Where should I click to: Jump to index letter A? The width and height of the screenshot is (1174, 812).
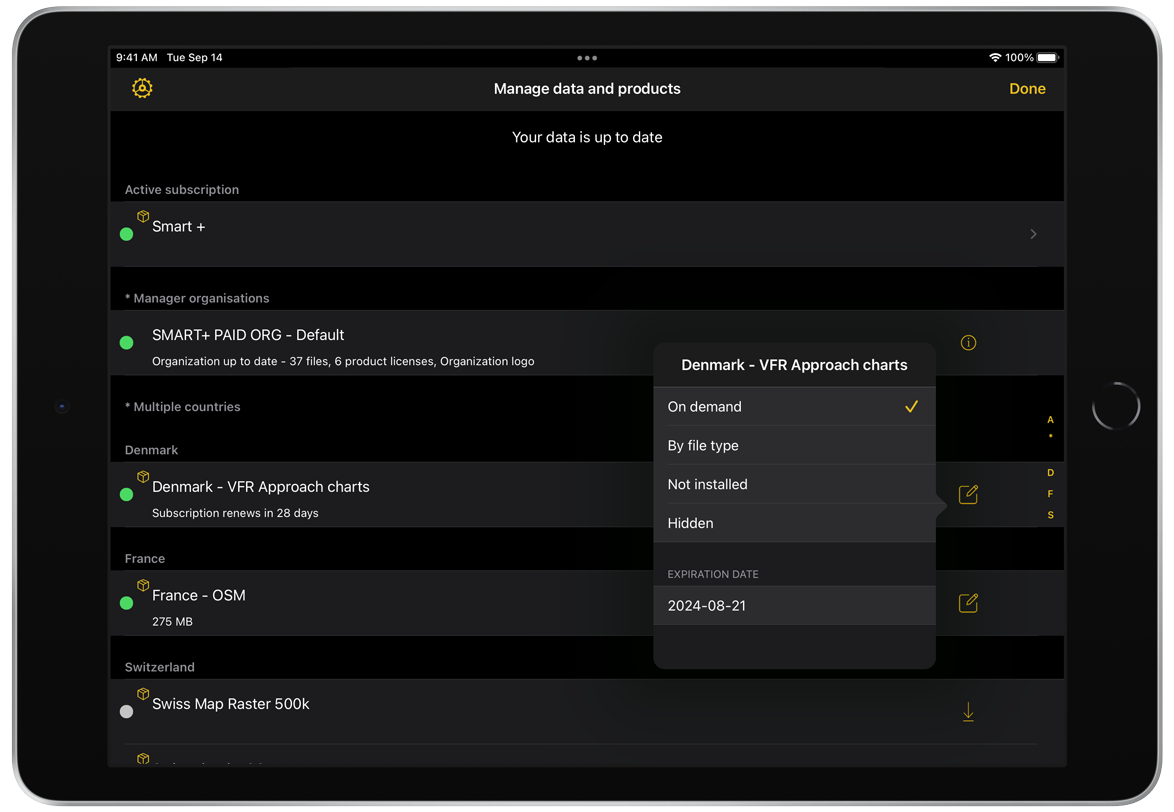1050,420
